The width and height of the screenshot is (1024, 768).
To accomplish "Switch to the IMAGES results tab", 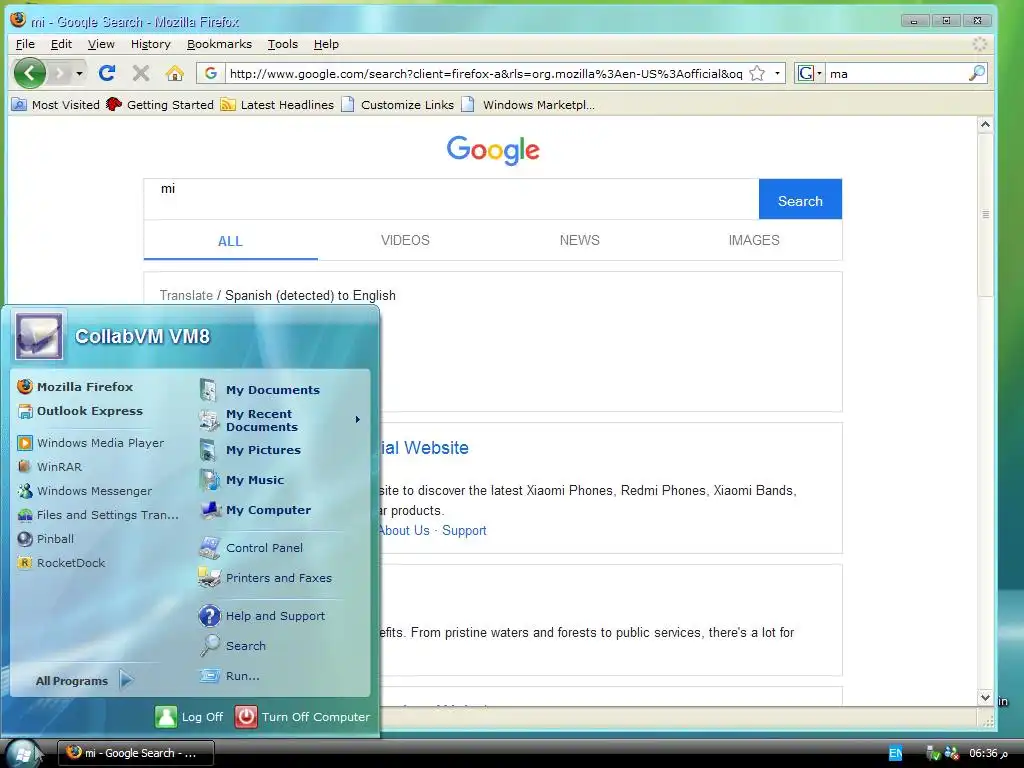I will pos(754,240).
